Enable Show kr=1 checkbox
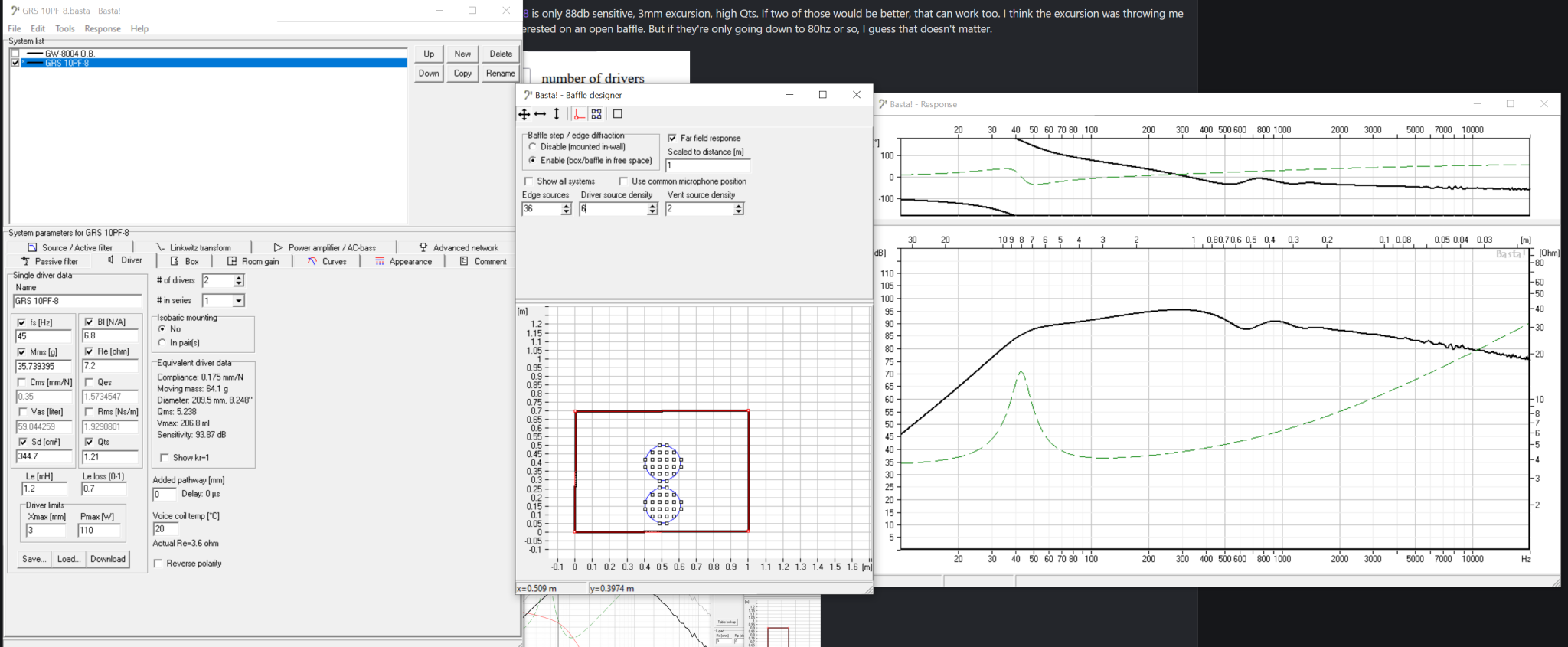The width and height of the screenshot is (1568, 647). pos(164,458)
